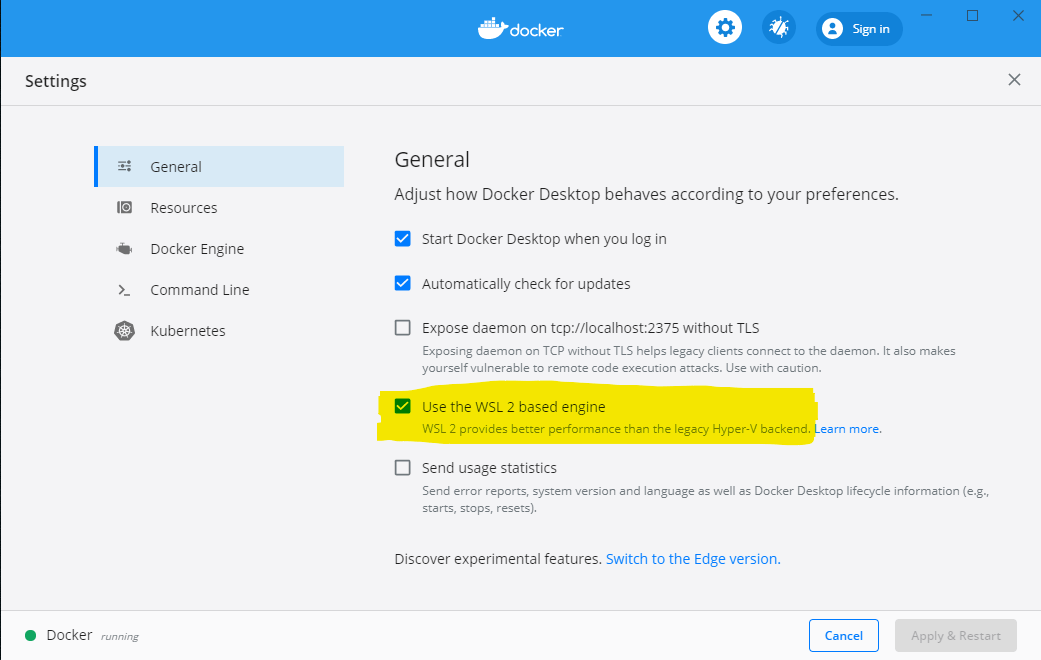
Task: Enable Expose daemon on tcp://localhost:2375
Action: tap(402, 327)
